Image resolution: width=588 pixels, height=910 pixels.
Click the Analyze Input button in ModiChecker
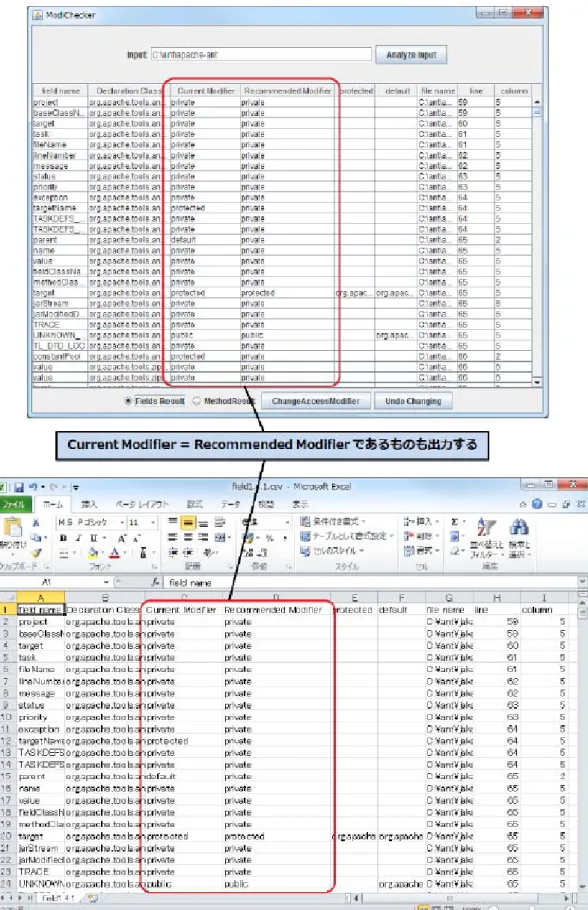(411, 55)
